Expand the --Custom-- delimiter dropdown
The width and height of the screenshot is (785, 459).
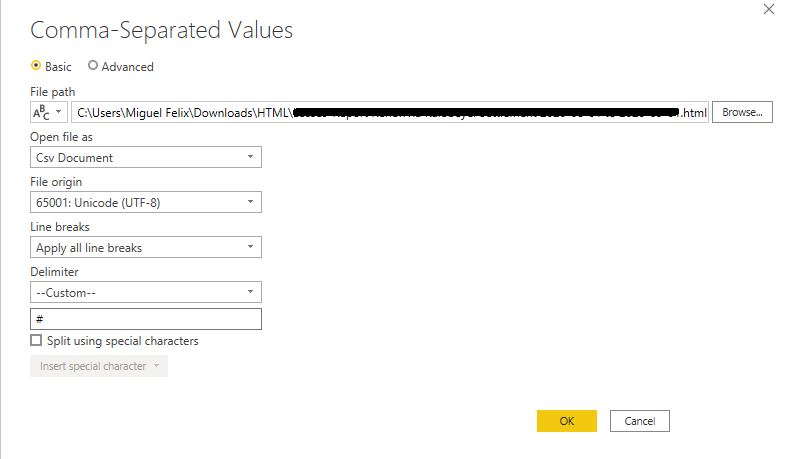coord(146,292)
